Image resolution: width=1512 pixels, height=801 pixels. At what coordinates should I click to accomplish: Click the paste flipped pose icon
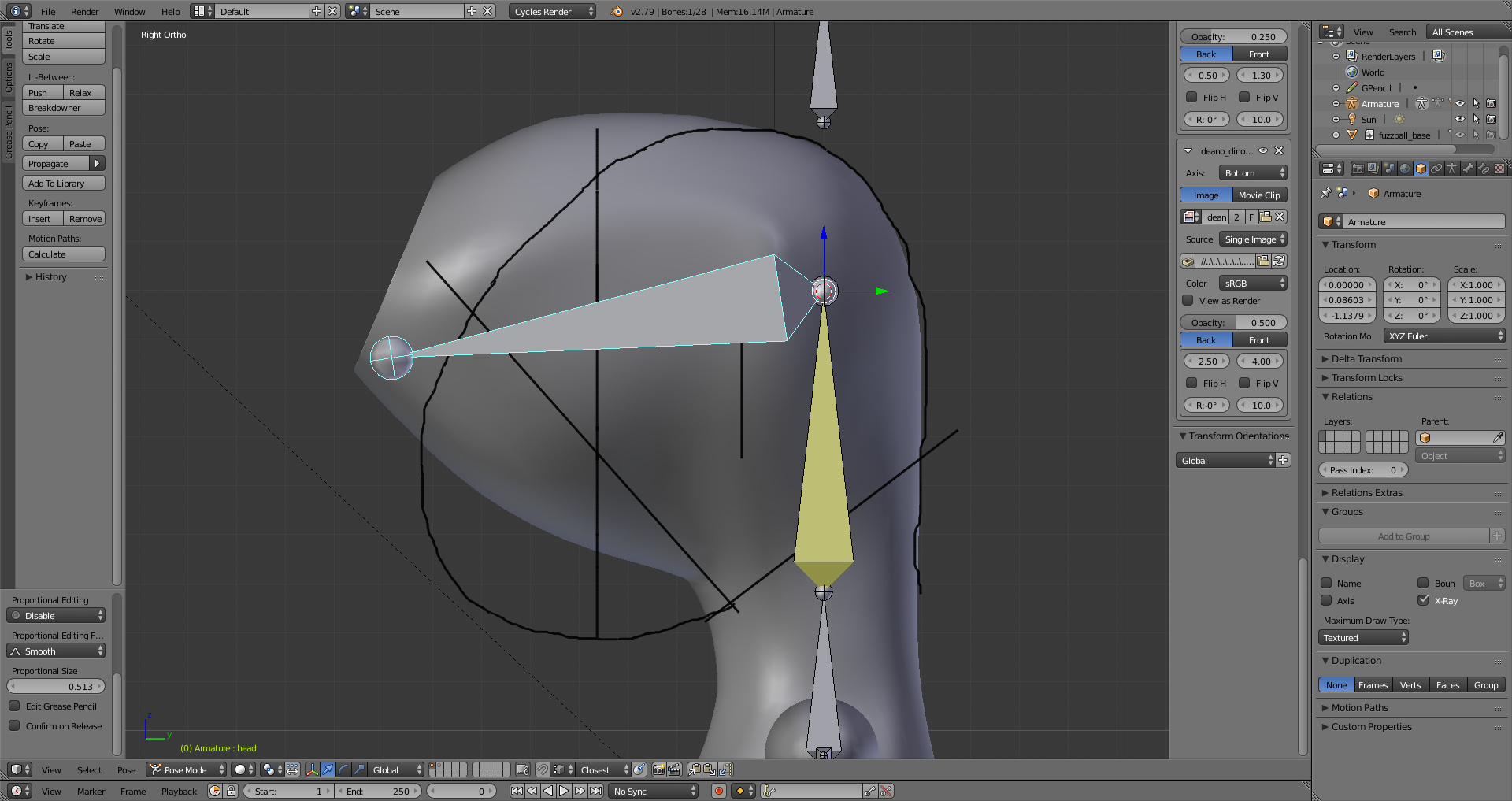[x=725, y=770]
